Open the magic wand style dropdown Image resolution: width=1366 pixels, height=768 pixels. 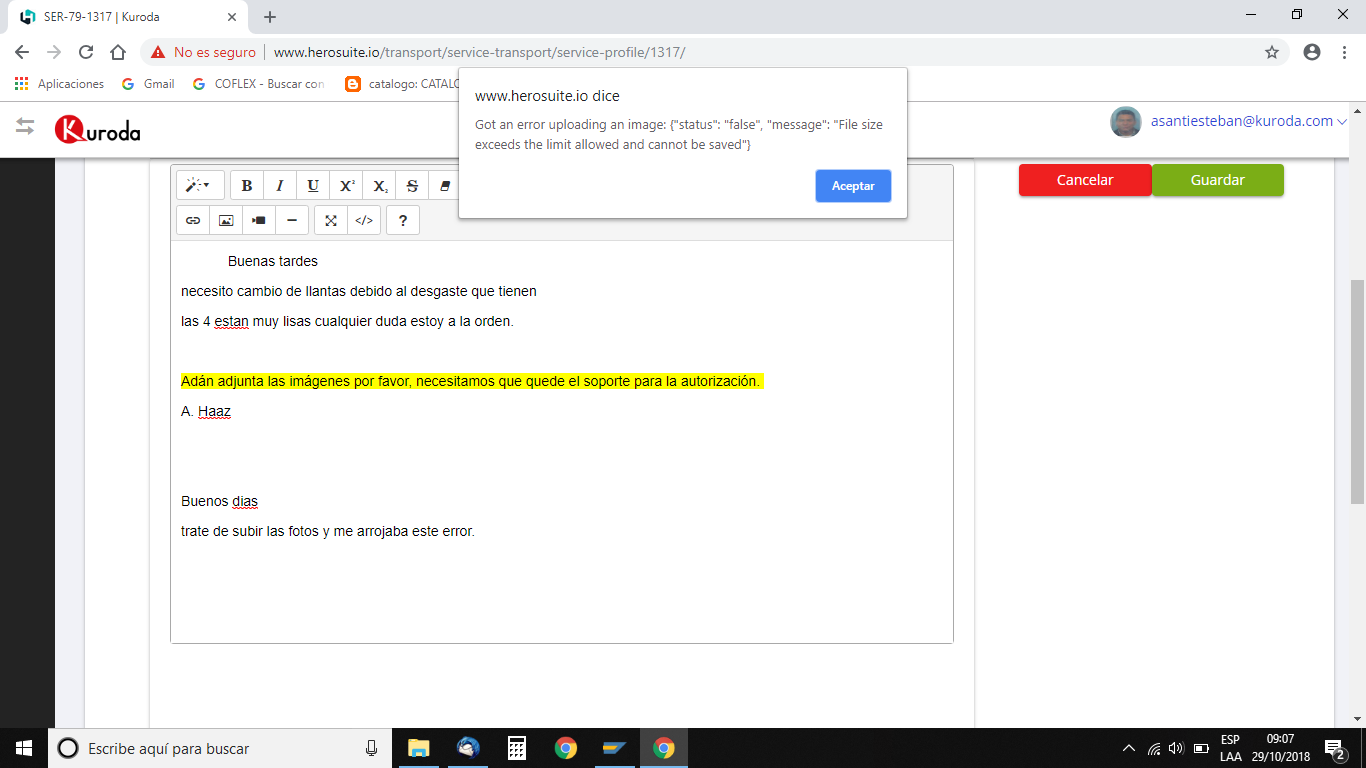[199, 186]
